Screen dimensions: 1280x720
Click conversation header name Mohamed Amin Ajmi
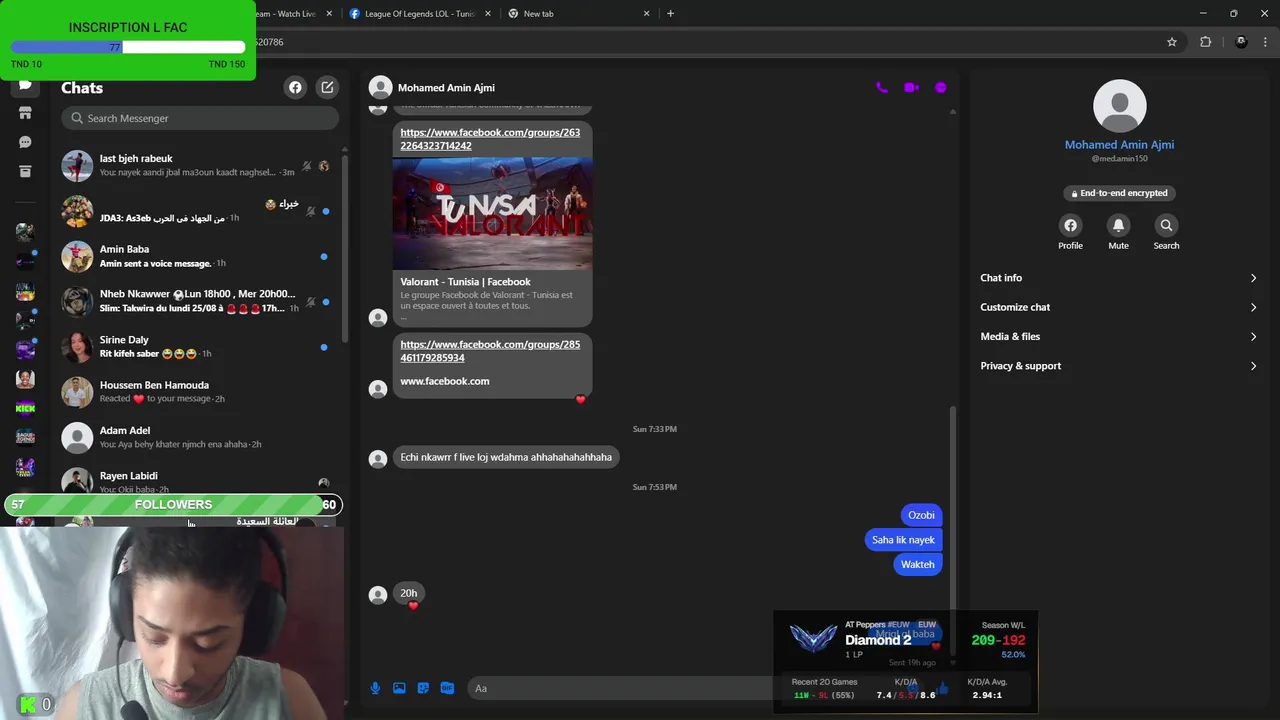[446, 88]
